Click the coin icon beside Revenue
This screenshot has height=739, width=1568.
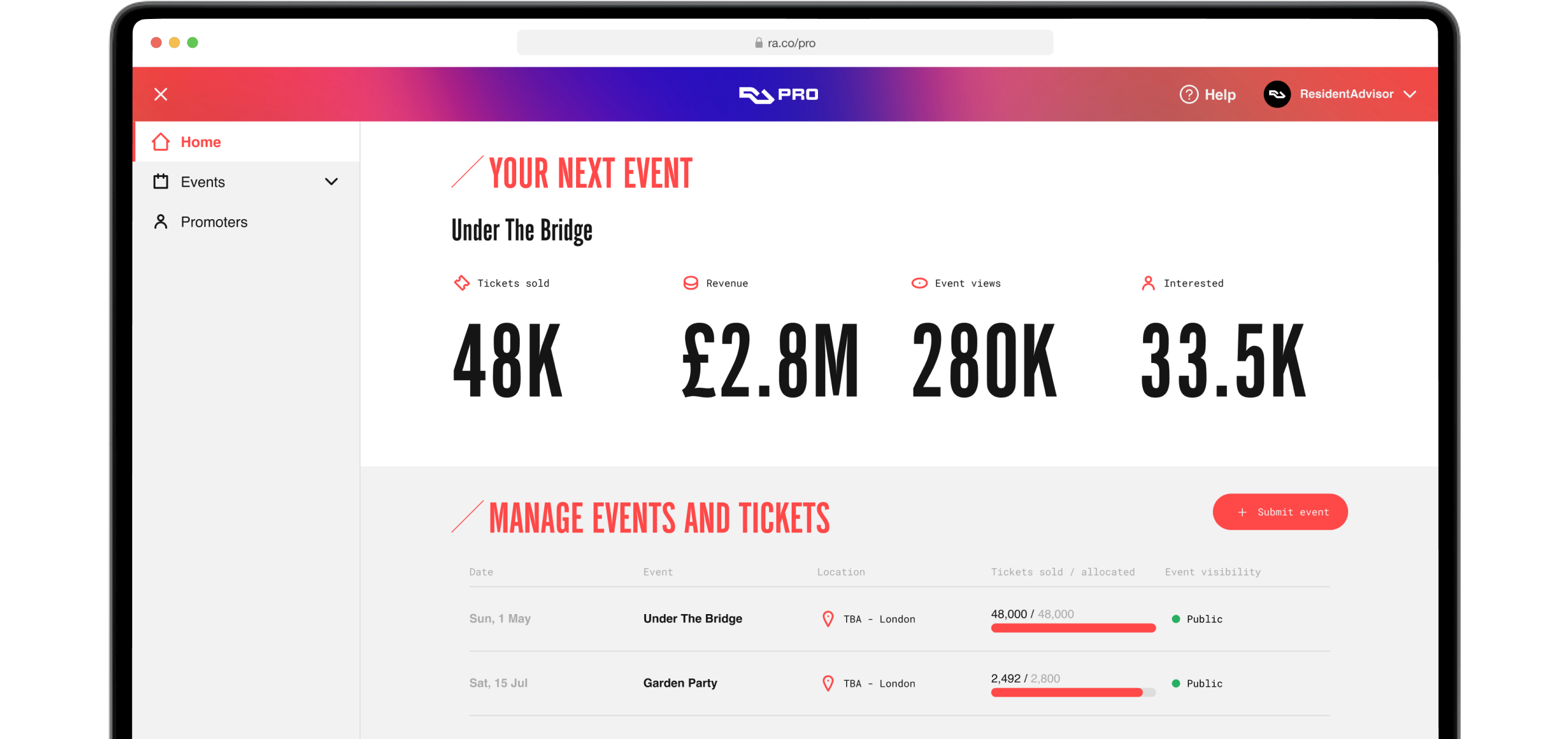(691, 283)
